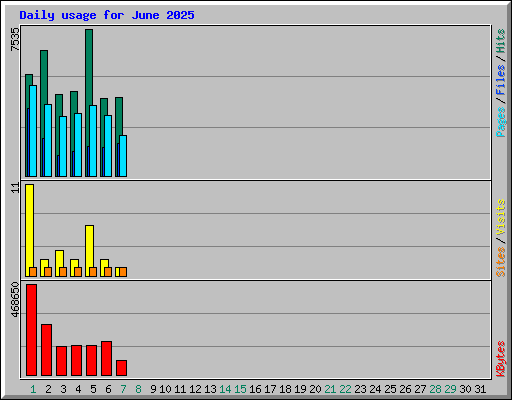Click day label 31 on the x-axis
This screenshot has height=400, width=512.
(x=480, y=389)
